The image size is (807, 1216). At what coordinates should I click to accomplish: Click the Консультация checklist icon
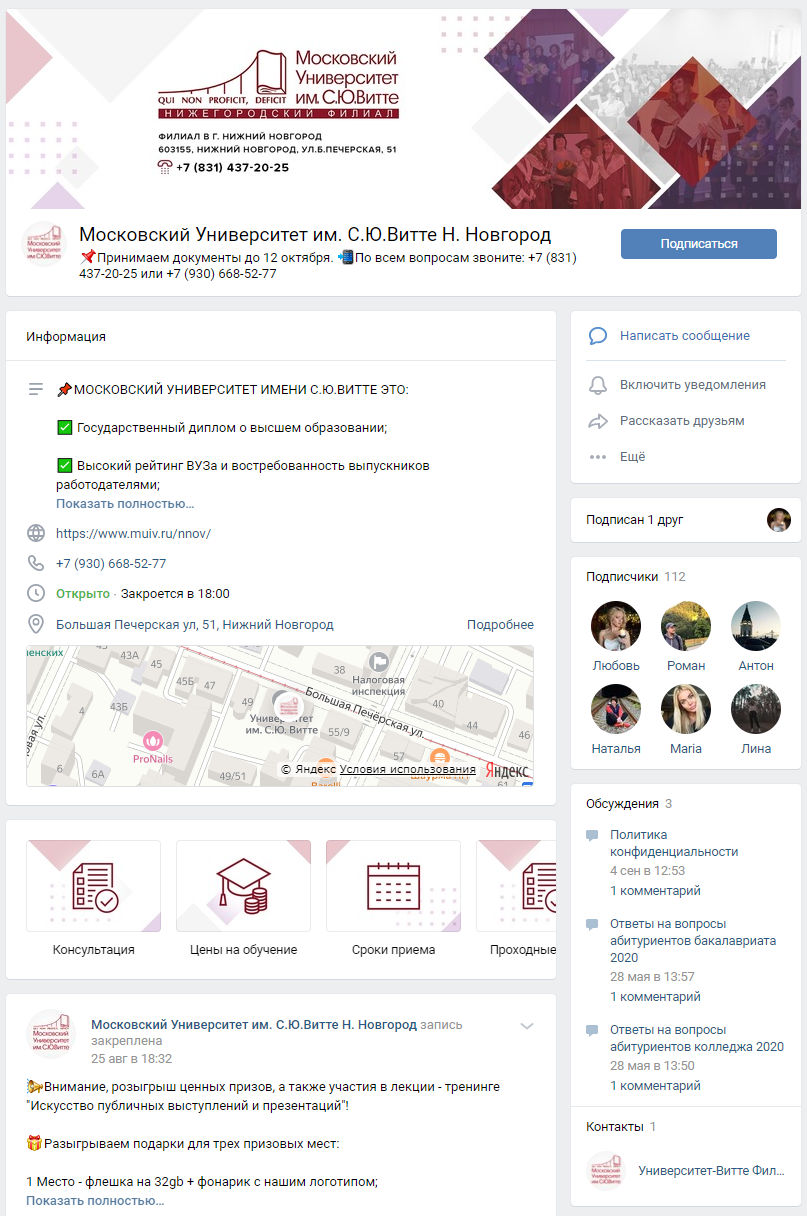point(94,886)
